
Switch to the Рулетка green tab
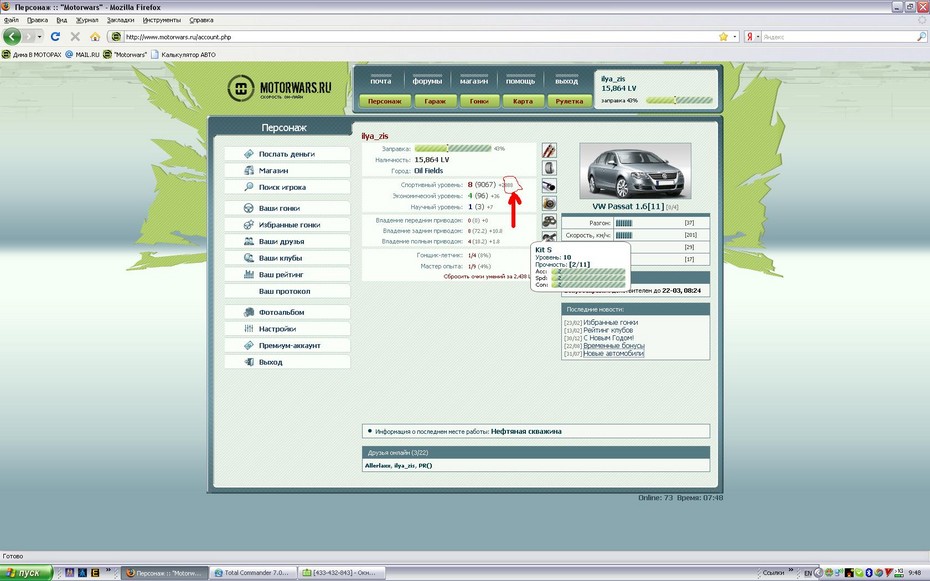pyautogui.click(x=569, y=101)
